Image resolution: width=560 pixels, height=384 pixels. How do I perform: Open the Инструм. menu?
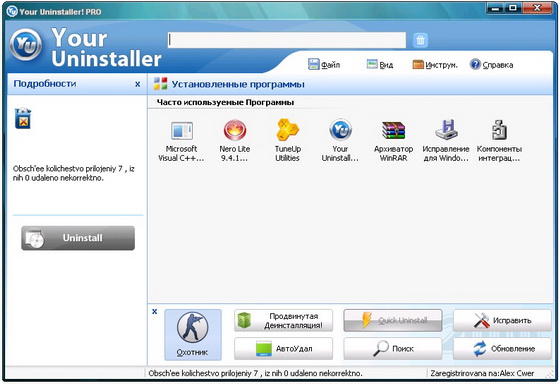pos(435,65)
